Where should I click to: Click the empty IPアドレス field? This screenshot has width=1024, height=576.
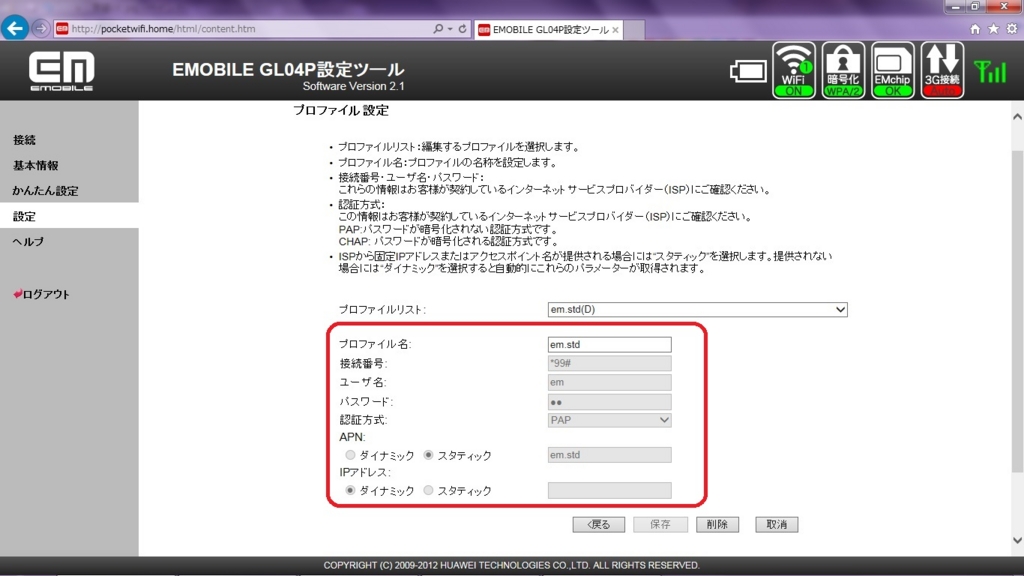click(609, 490)
